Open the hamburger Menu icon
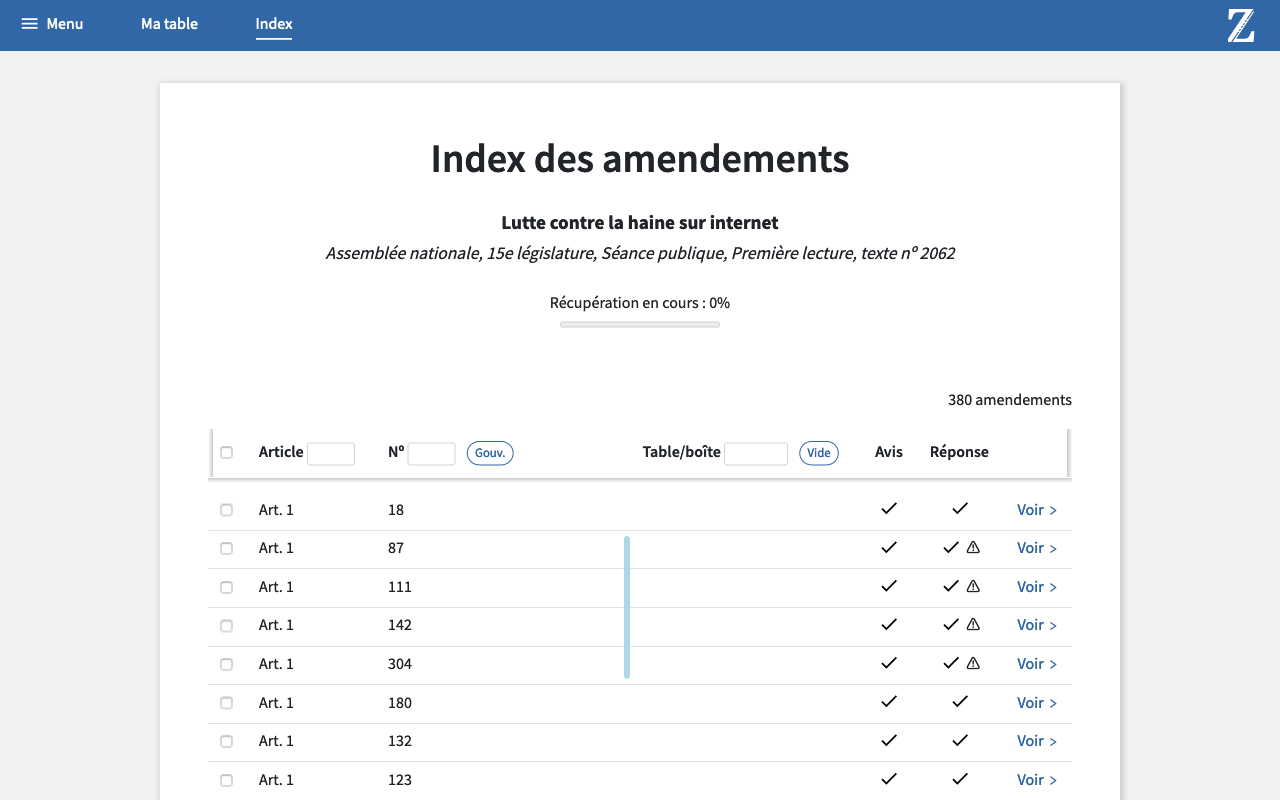1280x800 pixels. pos(30,24)
